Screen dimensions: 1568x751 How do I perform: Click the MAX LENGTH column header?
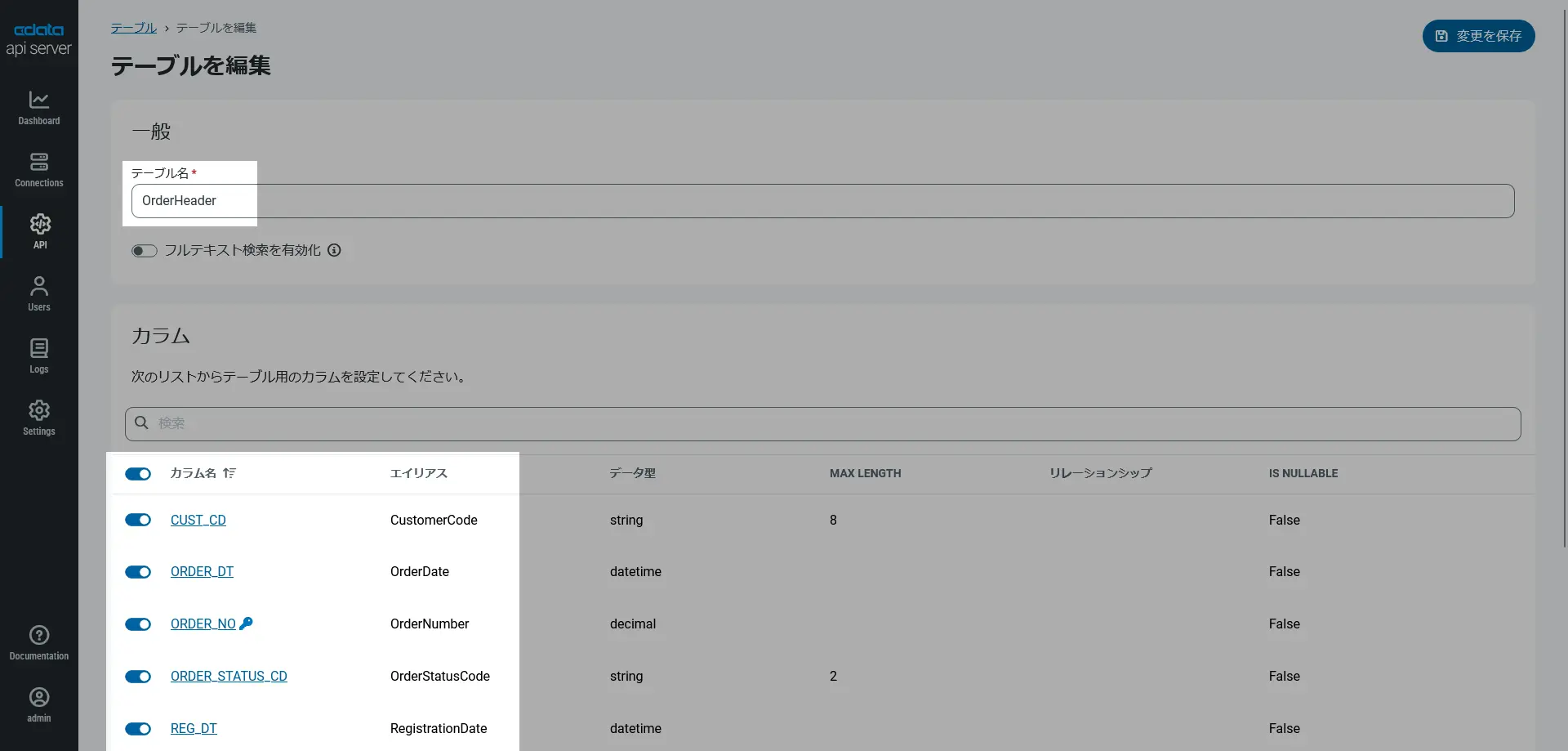866,473
